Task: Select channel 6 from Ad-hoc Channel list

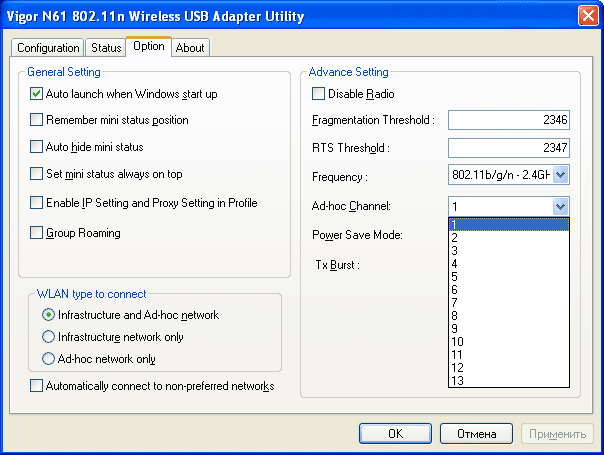Action: [509, 290]
